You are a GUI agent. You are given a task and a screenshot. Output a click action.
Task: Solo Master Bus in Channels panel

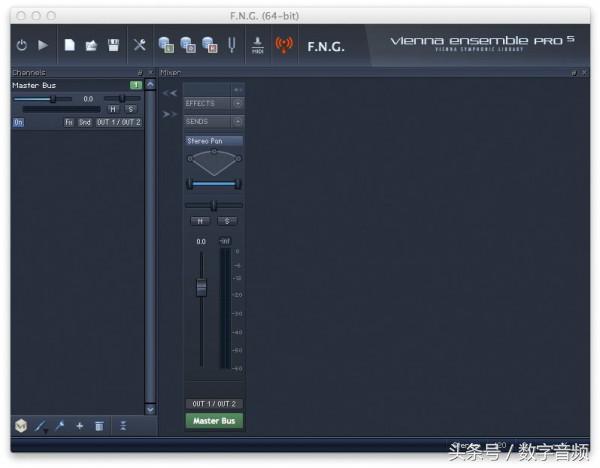pyautogui.click(x=130, y=109)
